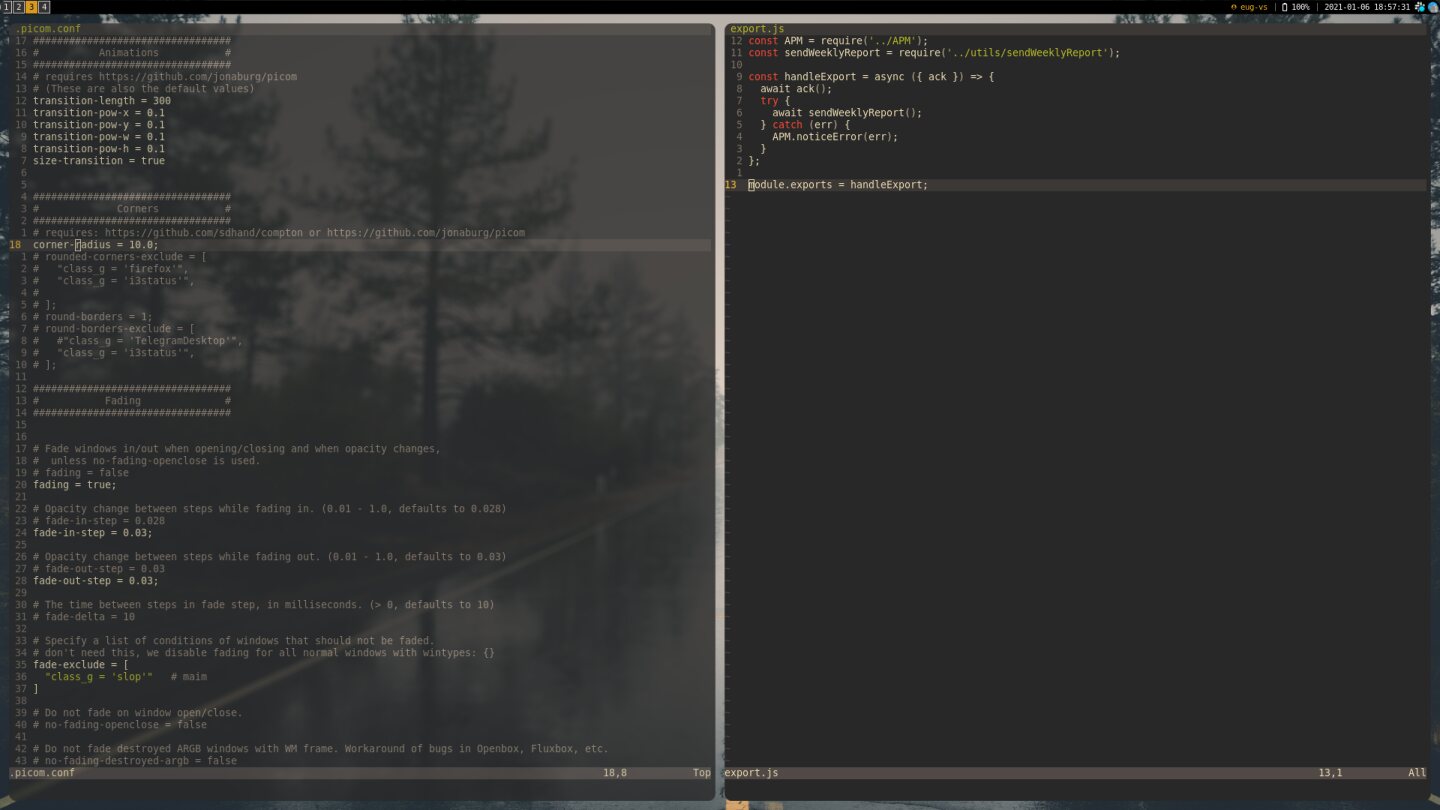Switch to workspace 1 in the status bar
The image size is (1440, 810).
[6, 6]
